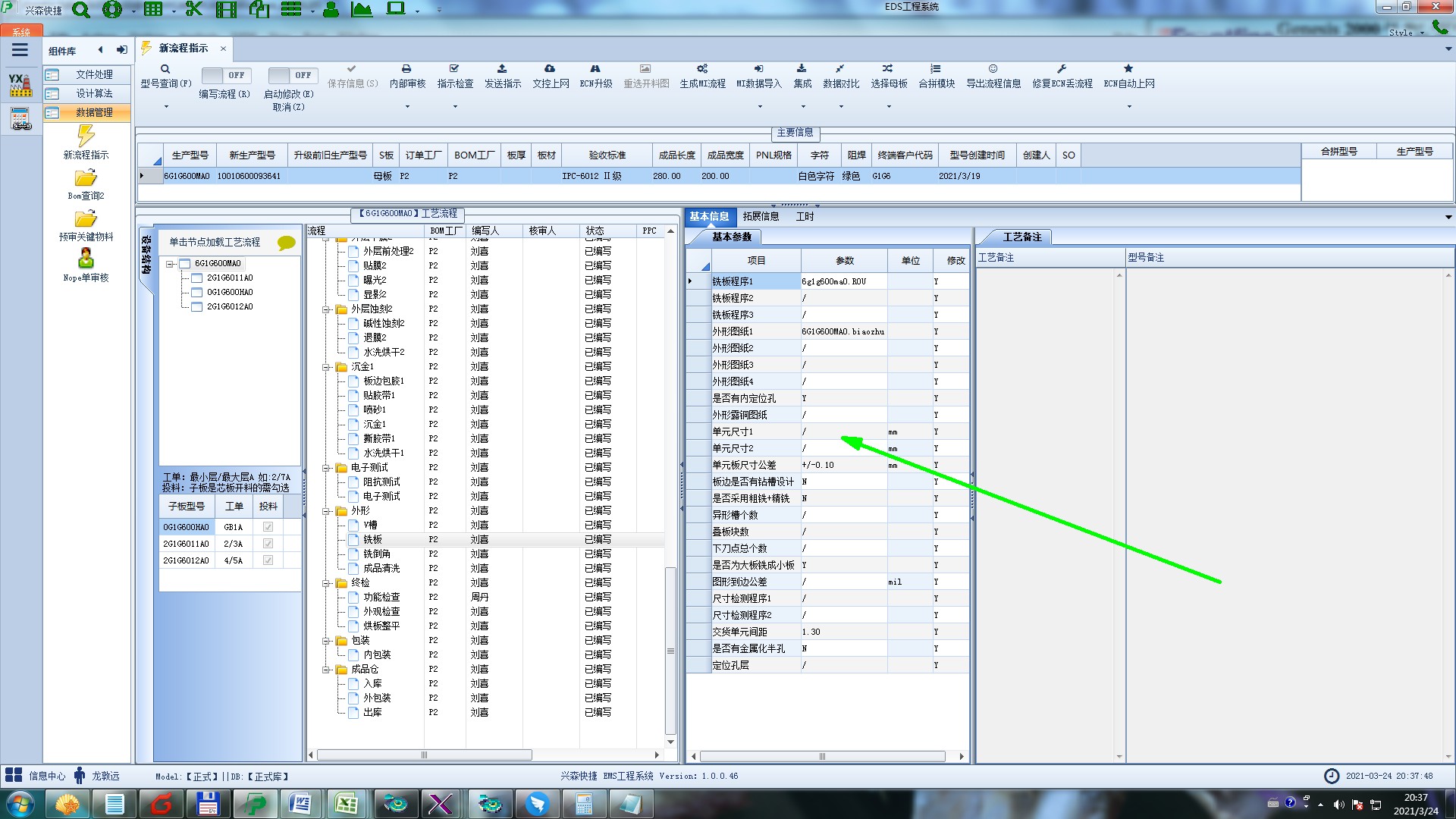1456x819 pixels.
Task: Click the ECN升级 toolbar icon
Action: pos(595,69)
